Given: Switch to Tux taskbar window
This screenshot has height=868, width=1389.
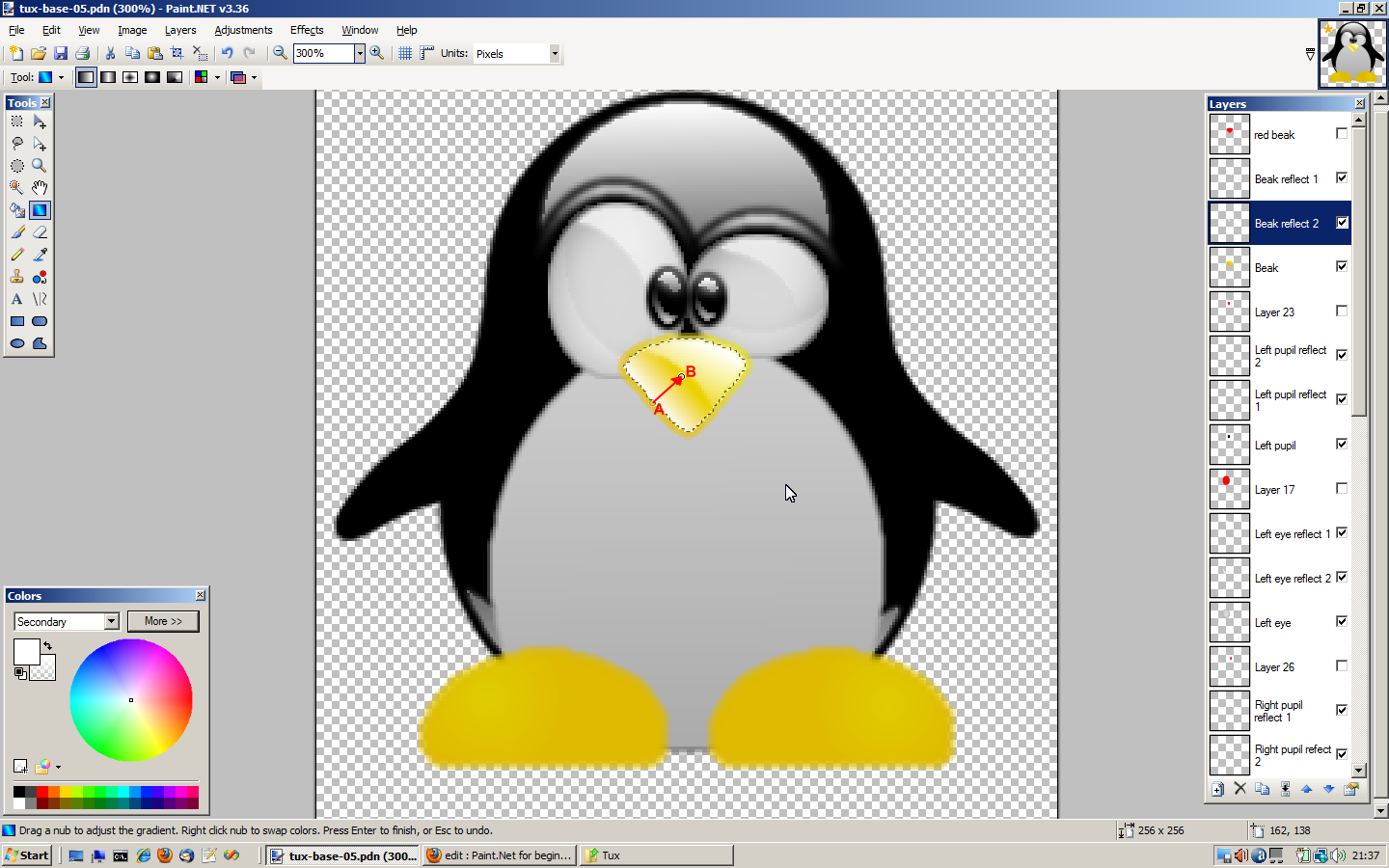Looking at the screenshot, I should (656, 855).
